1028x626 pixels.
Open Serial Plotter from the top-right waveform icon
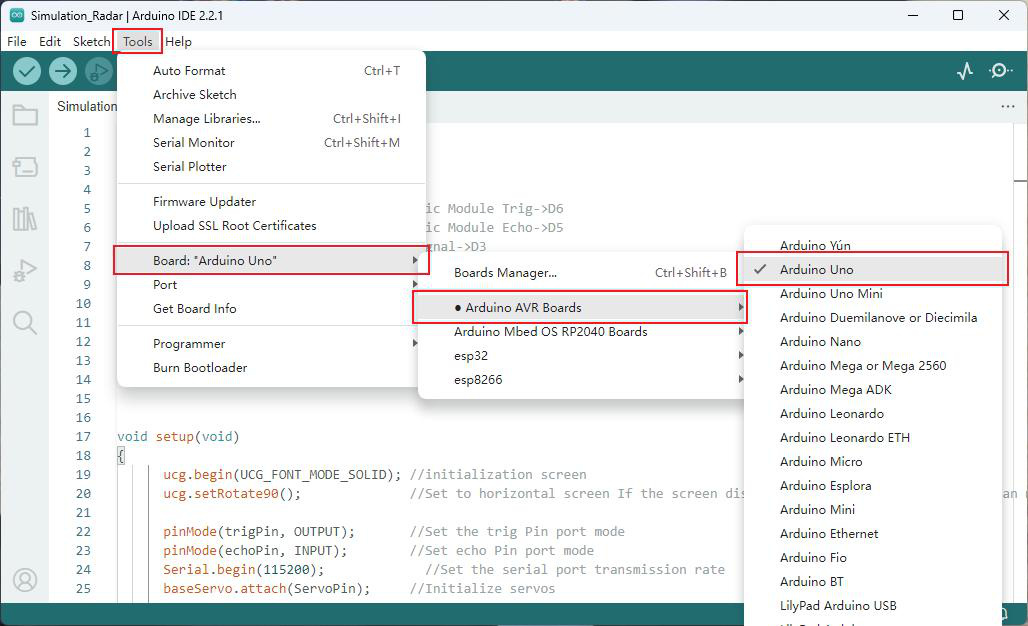(x=964, y=71)
